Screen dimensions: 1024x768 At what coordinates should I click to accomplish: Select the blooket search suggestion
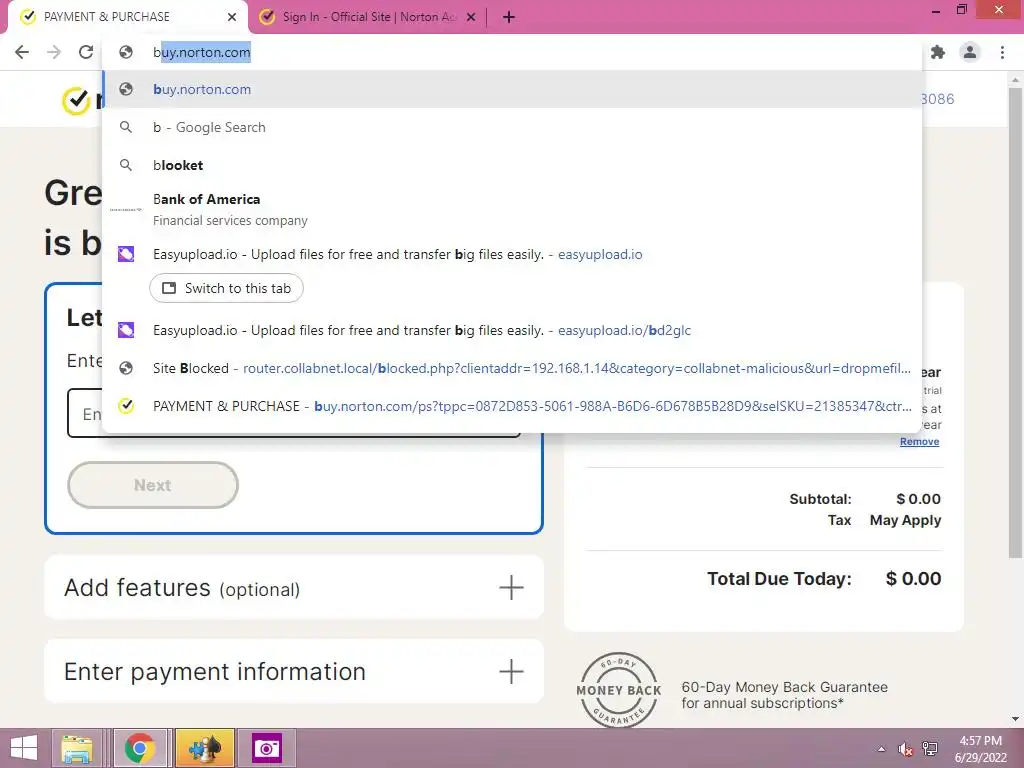pos(513,165)
